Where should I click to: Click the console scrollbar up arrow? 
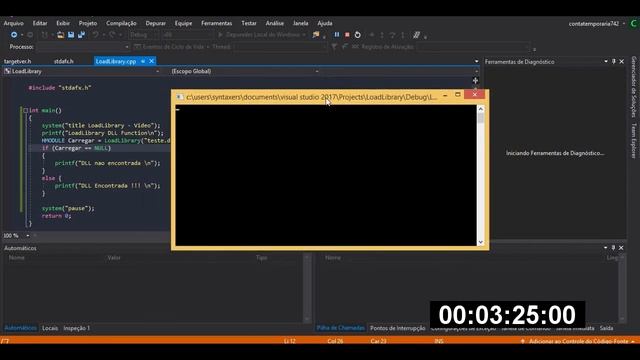480,109
